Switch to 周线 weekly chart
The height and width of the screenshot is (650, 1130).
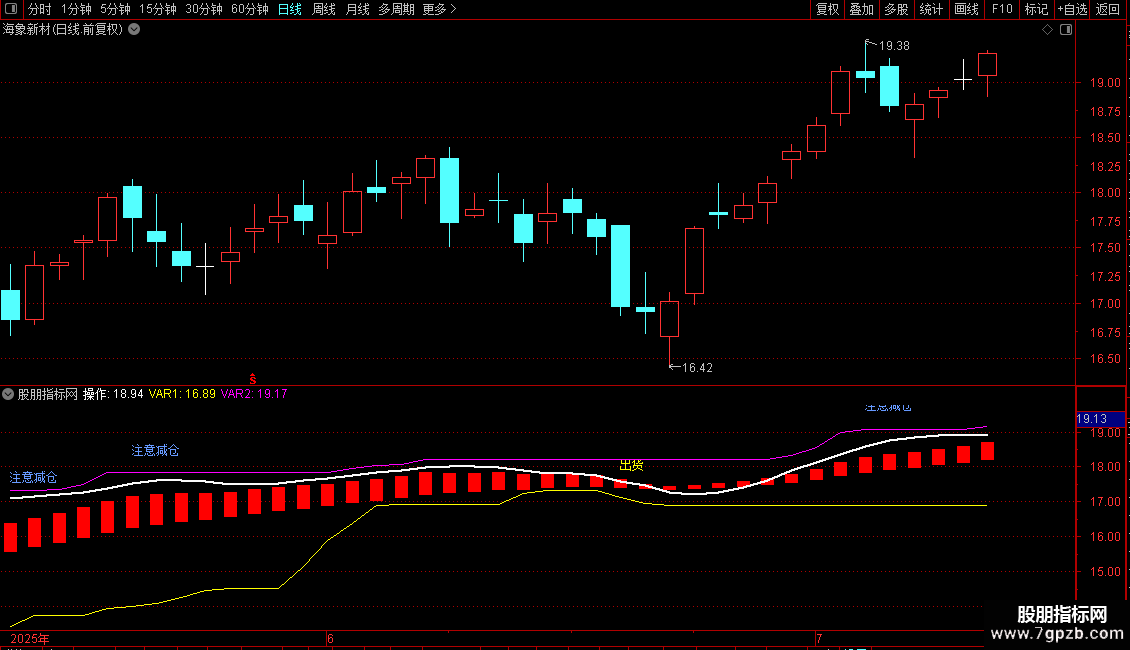point(324,9)
